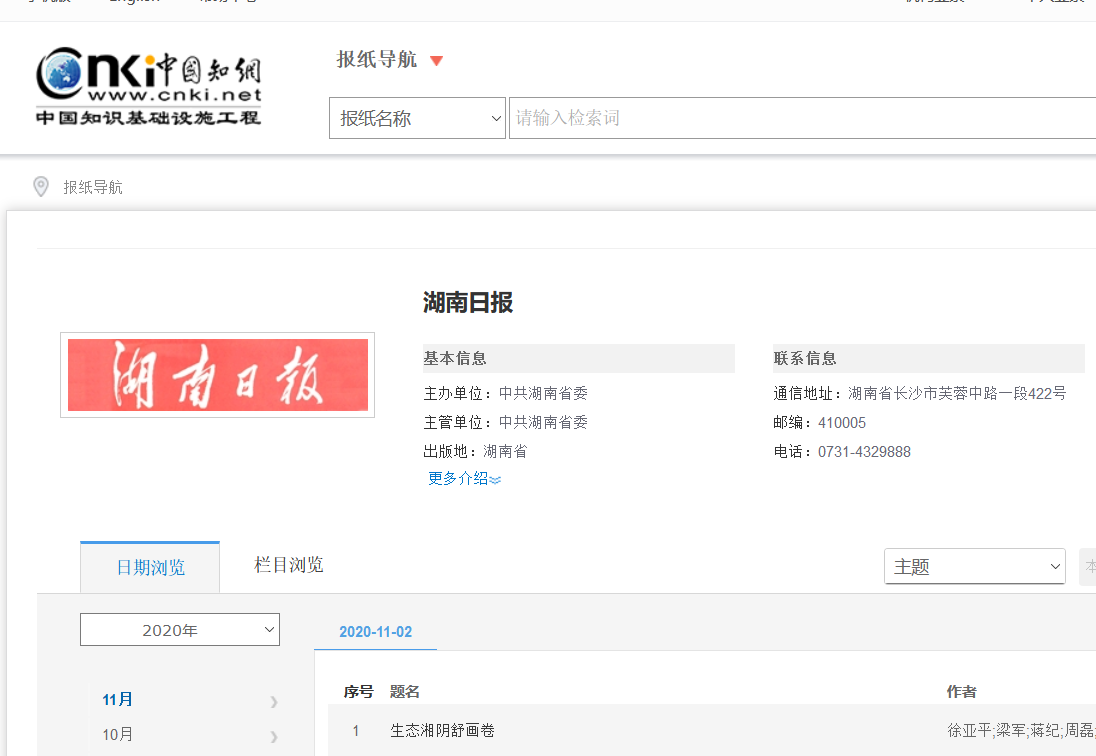Select the 2020-11-02 date tab
1096x756 pixels.
pyautogui.click(x=375, y=632)
